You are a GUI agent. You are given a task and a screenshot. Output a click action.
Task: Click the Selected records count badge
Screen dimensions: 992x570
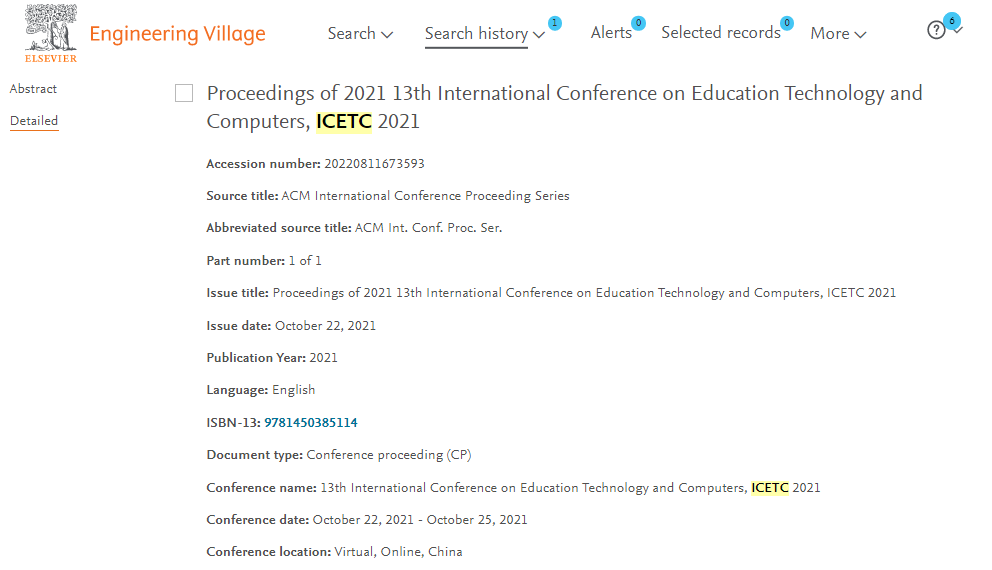coord(786,23)
